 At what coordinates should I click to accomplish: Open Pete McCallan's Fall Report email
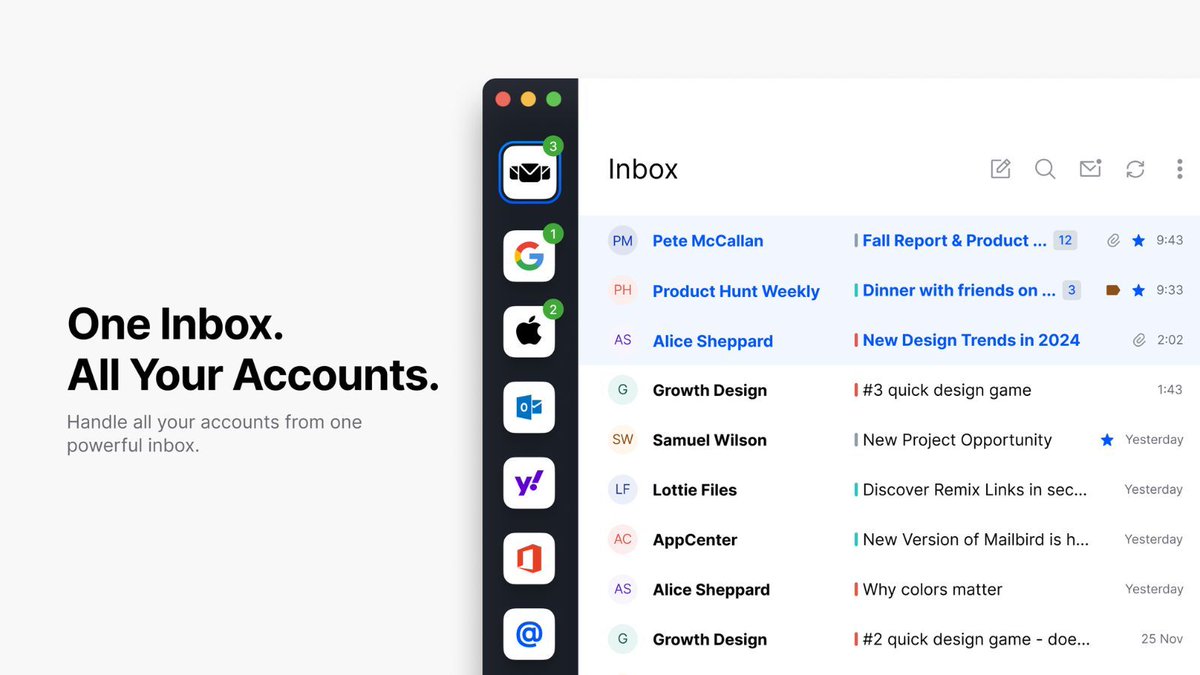coord(950,240)
